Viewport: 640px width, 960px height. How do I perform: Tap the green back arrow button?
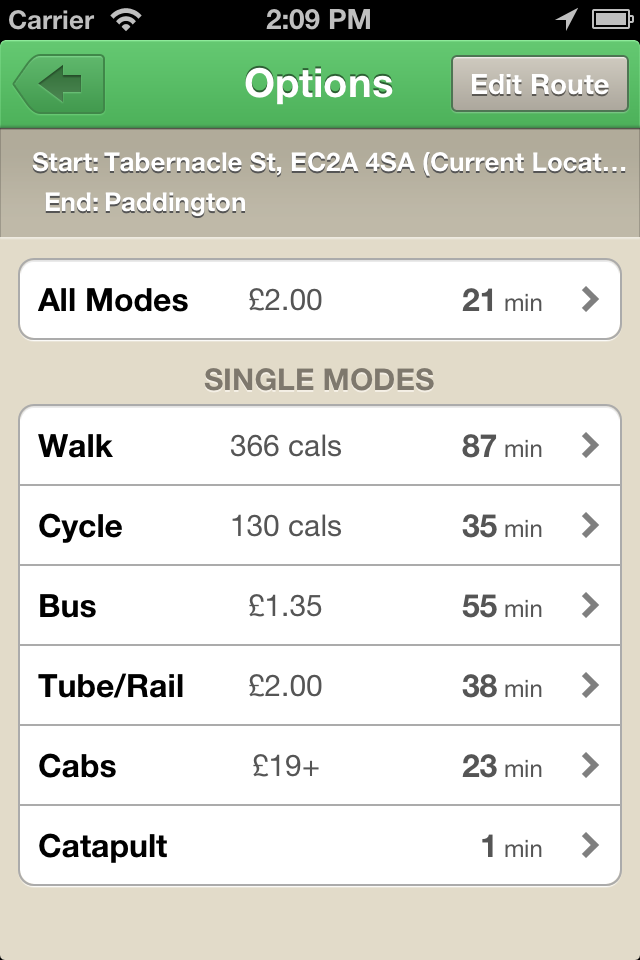pos(60,85)
